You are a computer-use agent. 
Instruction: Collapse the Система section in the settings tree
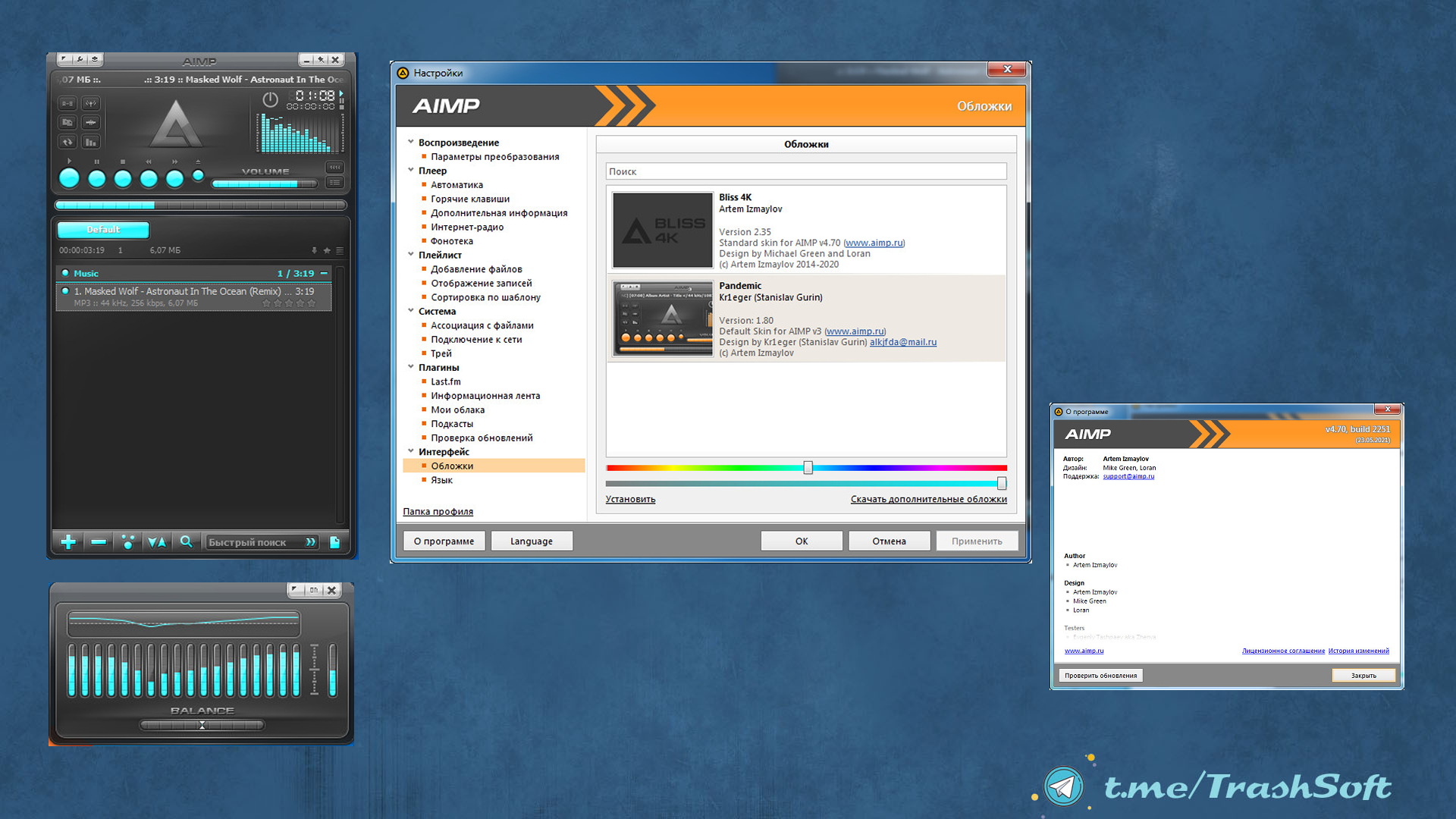(x=410, y=310)
